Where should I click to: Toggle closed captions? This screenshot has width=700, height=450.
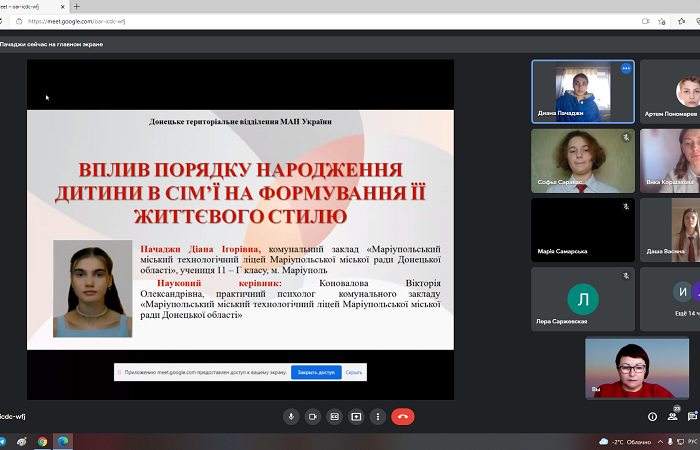(334, 416)
